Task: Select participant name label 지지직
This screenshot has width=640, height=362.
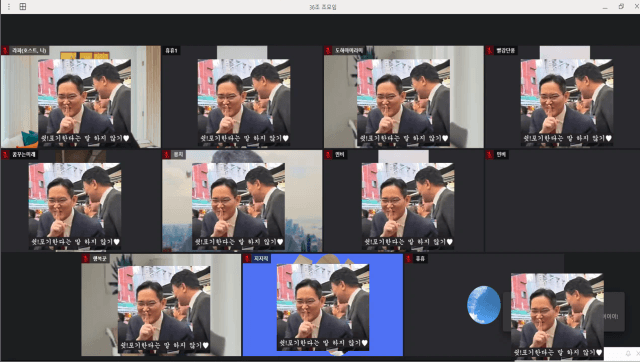Action: [x=261, y=259]
